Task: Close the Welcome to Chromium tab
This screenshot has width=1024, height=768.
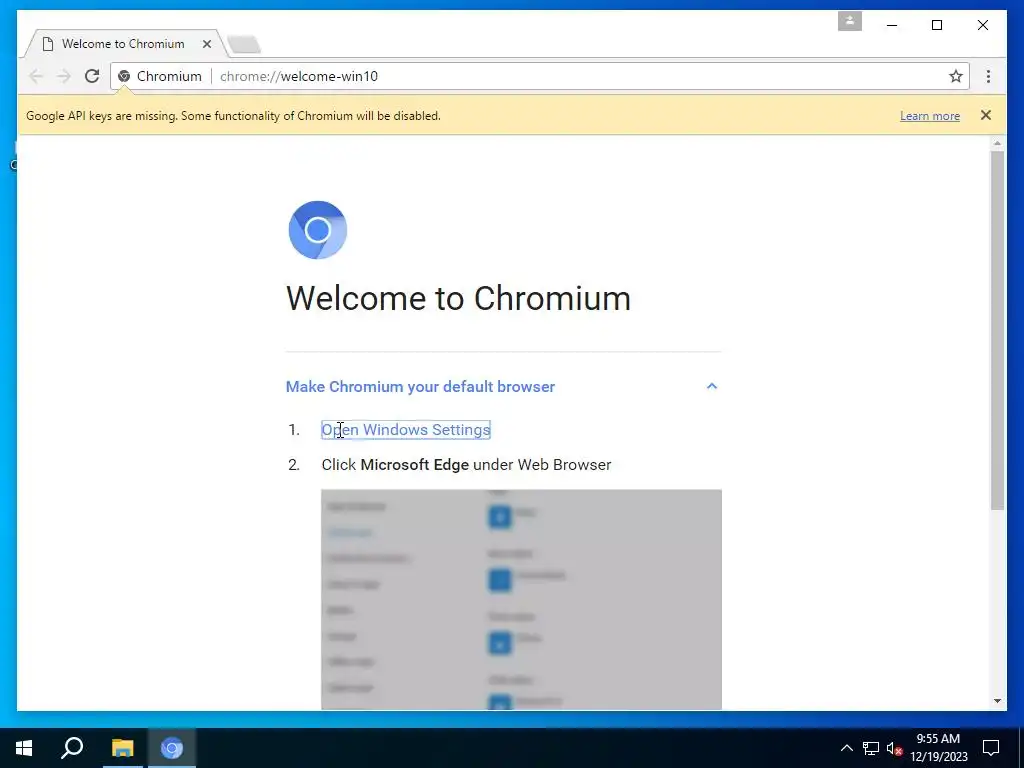Action: point(206,44)
